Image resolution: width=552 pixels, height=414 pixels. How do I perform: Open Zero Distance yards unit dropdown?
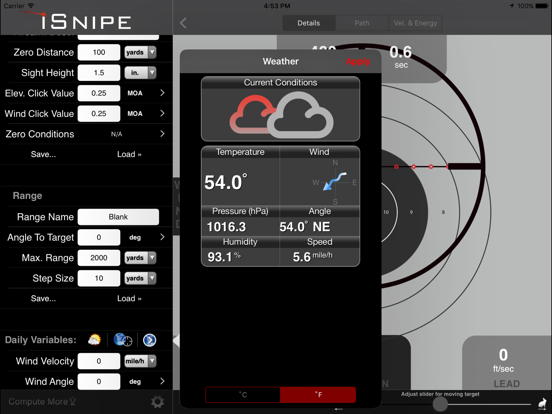(140, 52)
